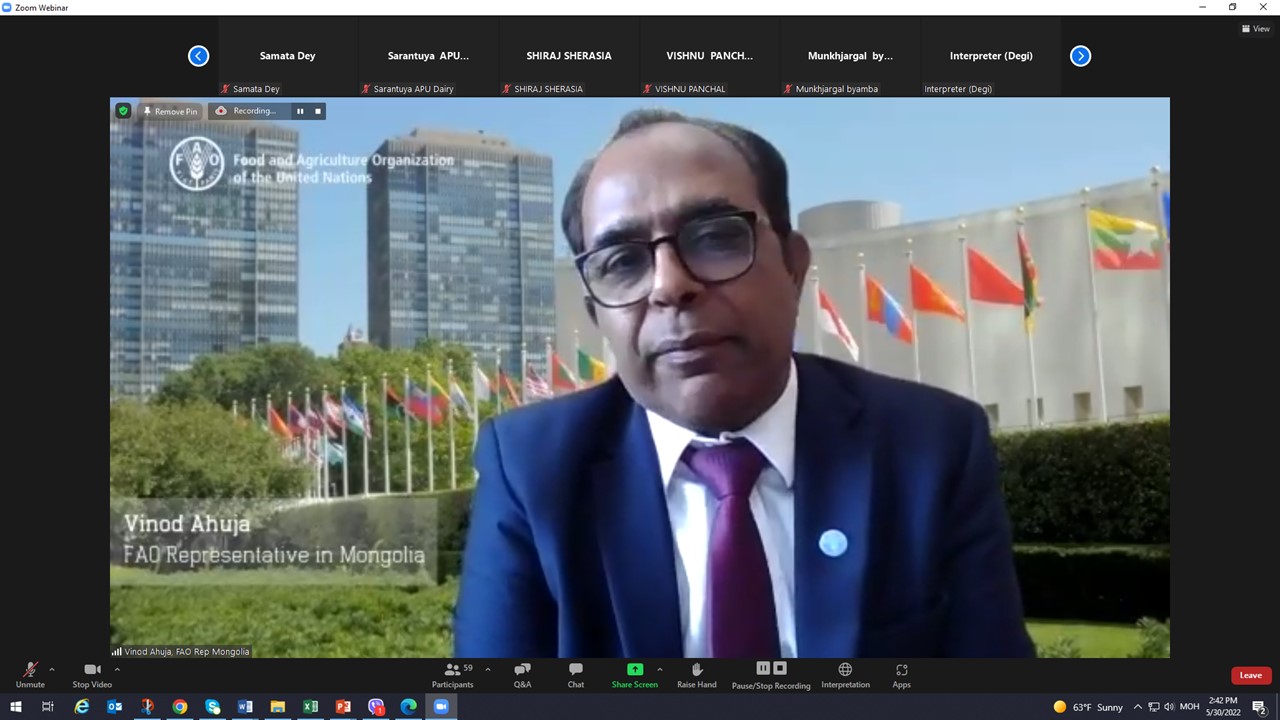
Task: Stop the video camera
Action: pyautogui.click(x=92, y=675)
